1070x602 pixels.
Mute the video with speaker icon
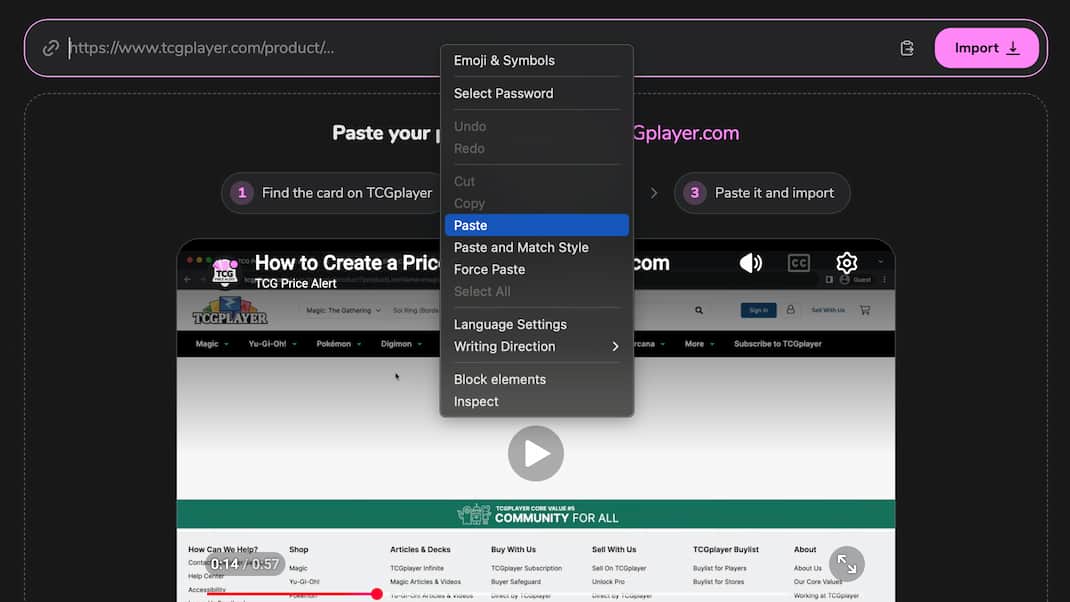point(751,263)
